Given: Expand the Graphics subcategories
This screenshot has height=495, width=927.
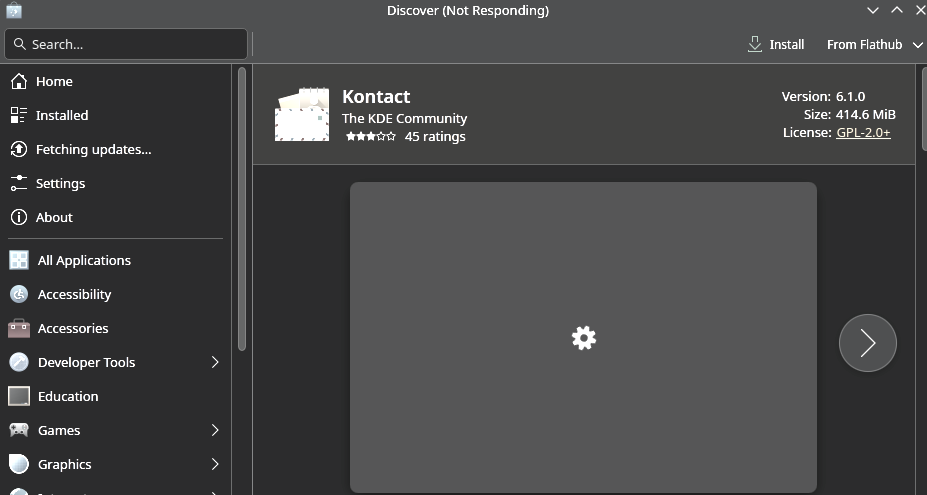Looking at the screenshot, I should 215,464.
